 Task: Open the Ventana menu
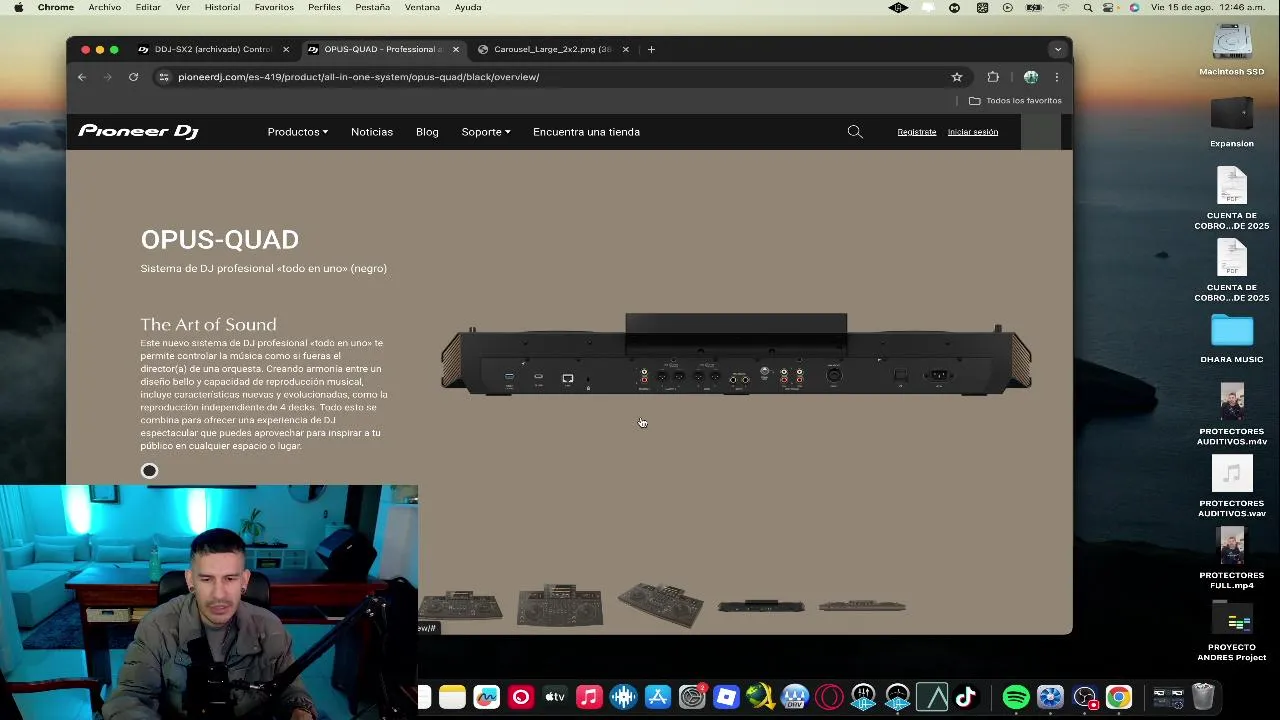click(x=422, y=7)
